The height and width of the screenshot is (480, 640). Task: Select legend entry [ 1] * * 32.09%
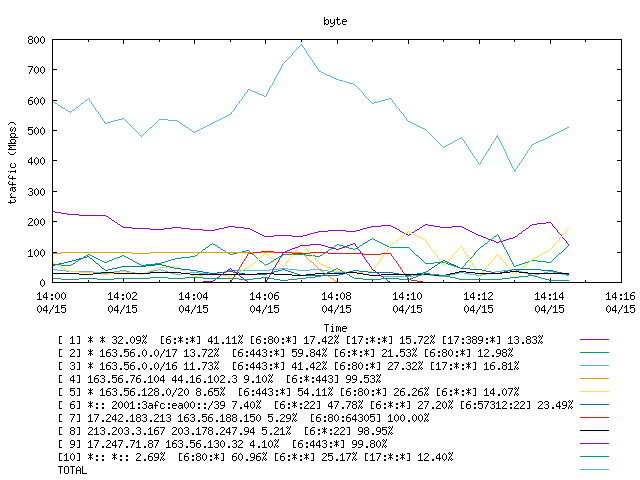coord(300,340)
